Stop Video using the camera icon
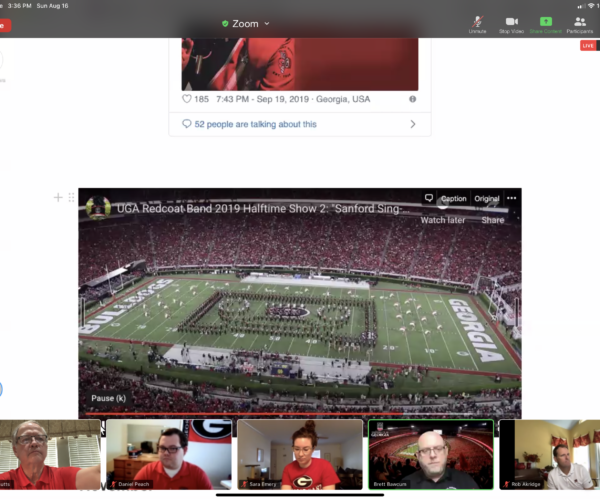 coord(511,25)
